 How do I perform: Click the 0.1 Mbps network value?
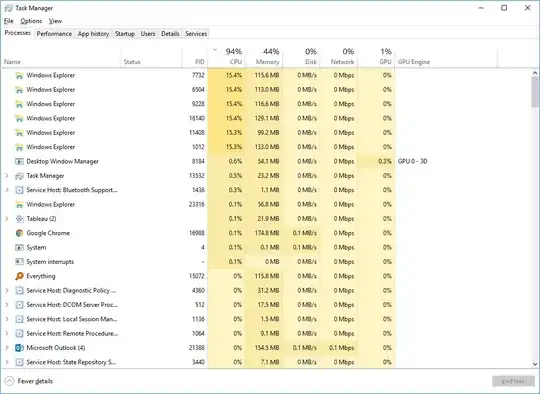coord(341,348)
